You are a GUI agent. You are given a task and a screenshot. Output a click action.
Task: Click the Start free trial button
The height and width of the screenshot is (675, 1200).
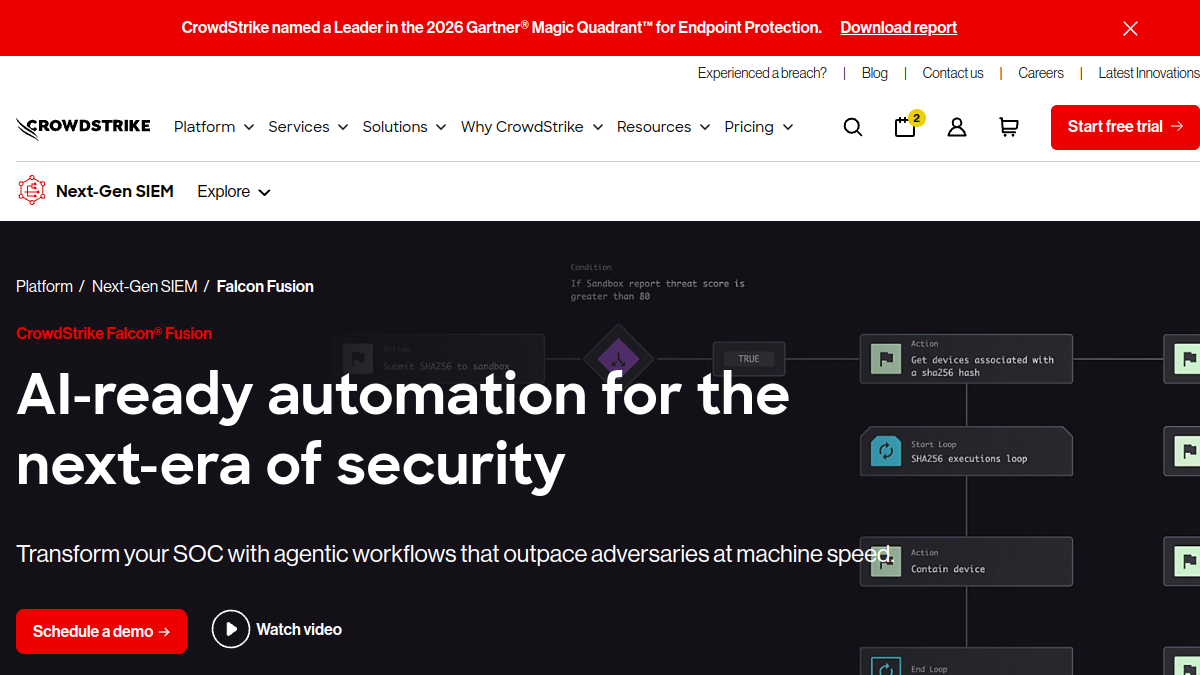[1125, 127]
